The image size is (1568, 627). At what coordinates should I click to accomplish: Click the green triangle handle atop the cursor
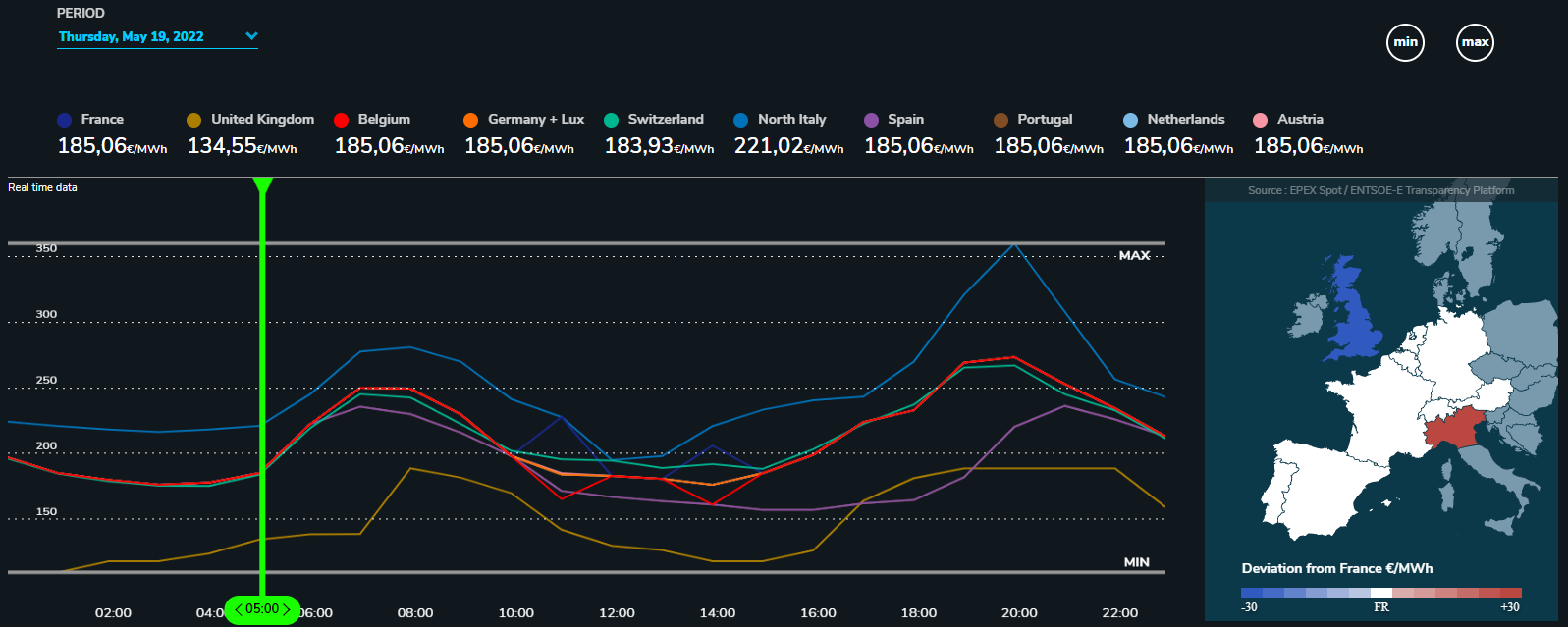(x=262, y=186)
